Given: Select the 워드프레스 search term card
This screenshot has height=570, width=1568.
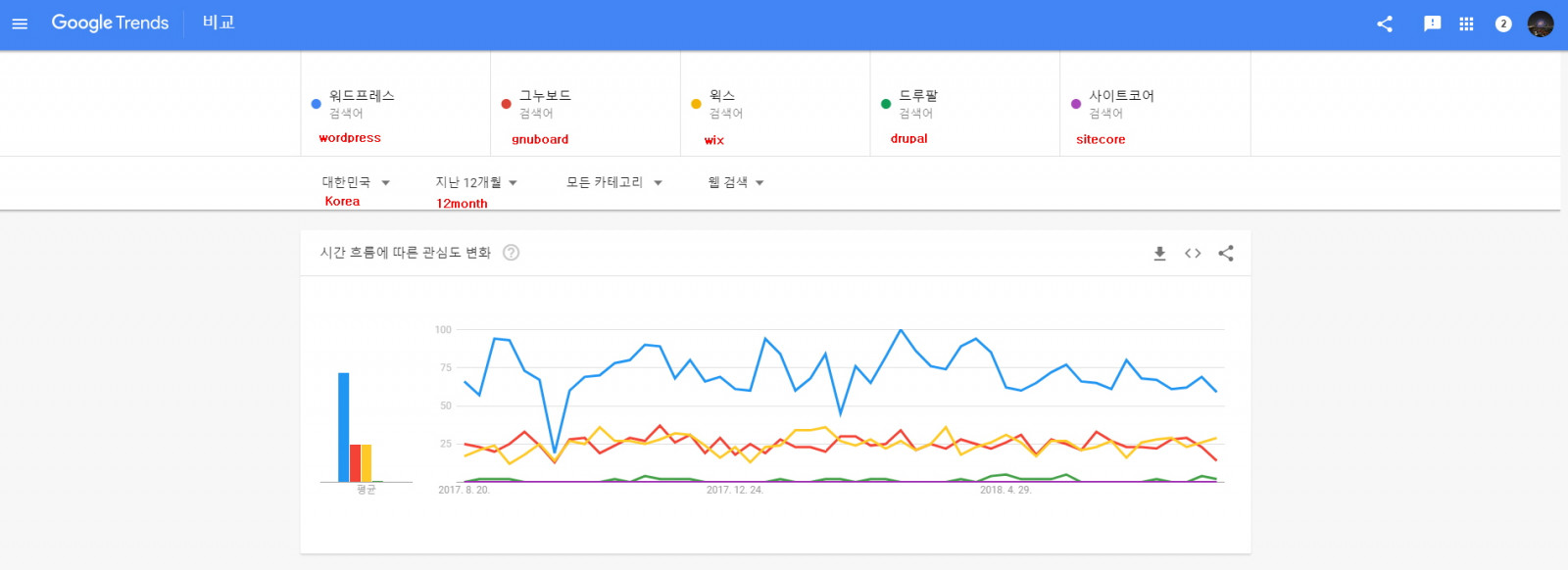Looking at the screenshot, I should coord(395,103).
